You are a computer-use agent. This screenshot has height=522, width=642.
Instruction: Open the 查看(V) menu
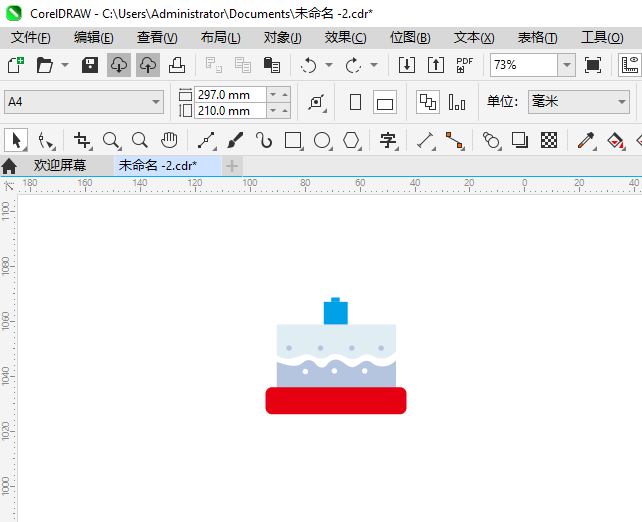(157, 38)
